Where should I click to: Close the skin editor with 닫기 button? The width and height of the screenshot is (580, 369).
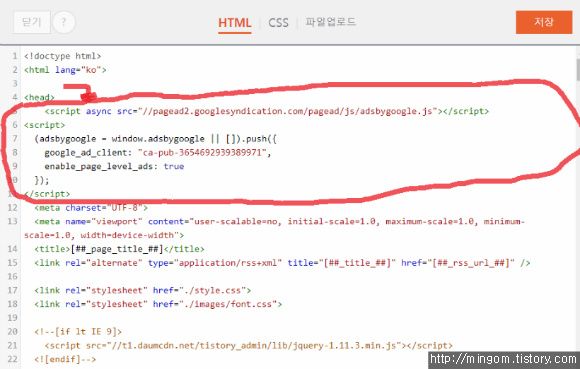click(x=32, y=22)
